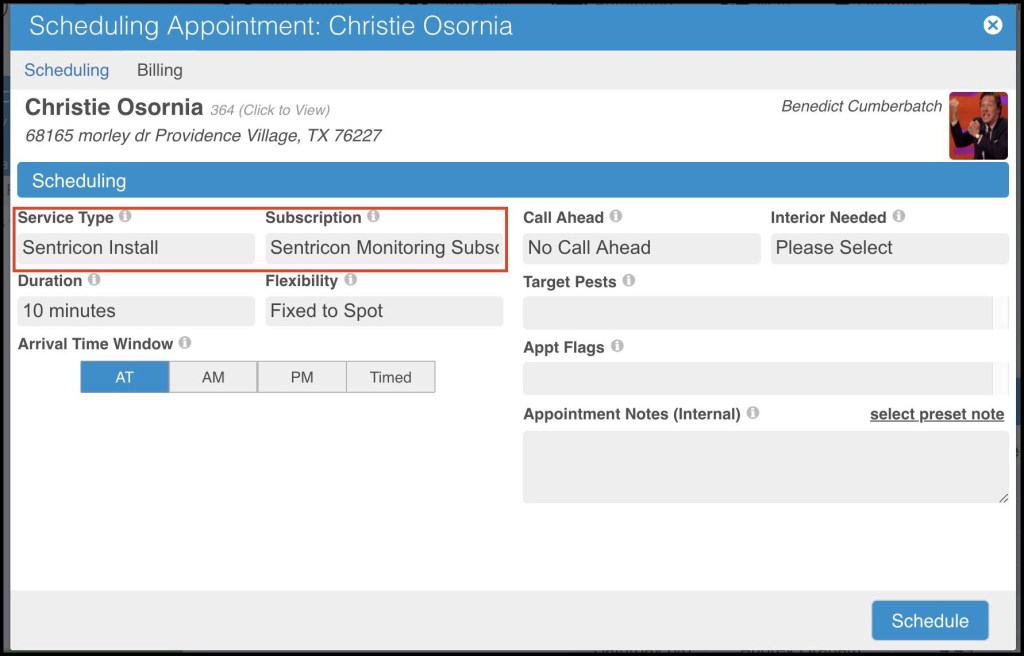Click info icon beside Target Pests label
Screen dimensions: 1024x656
coord(628,281)
